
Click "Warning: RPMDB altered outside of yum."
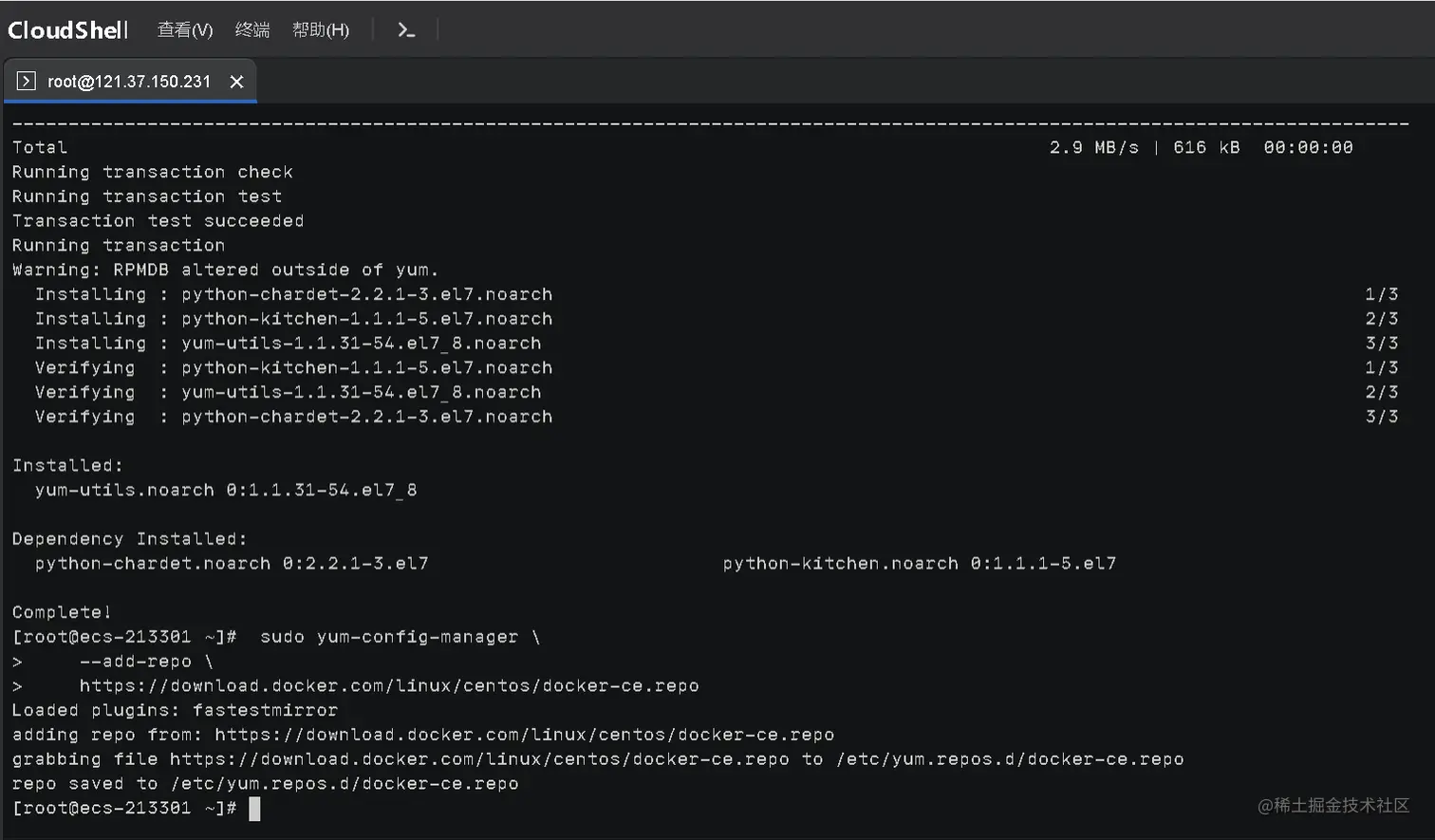(225, 270)
